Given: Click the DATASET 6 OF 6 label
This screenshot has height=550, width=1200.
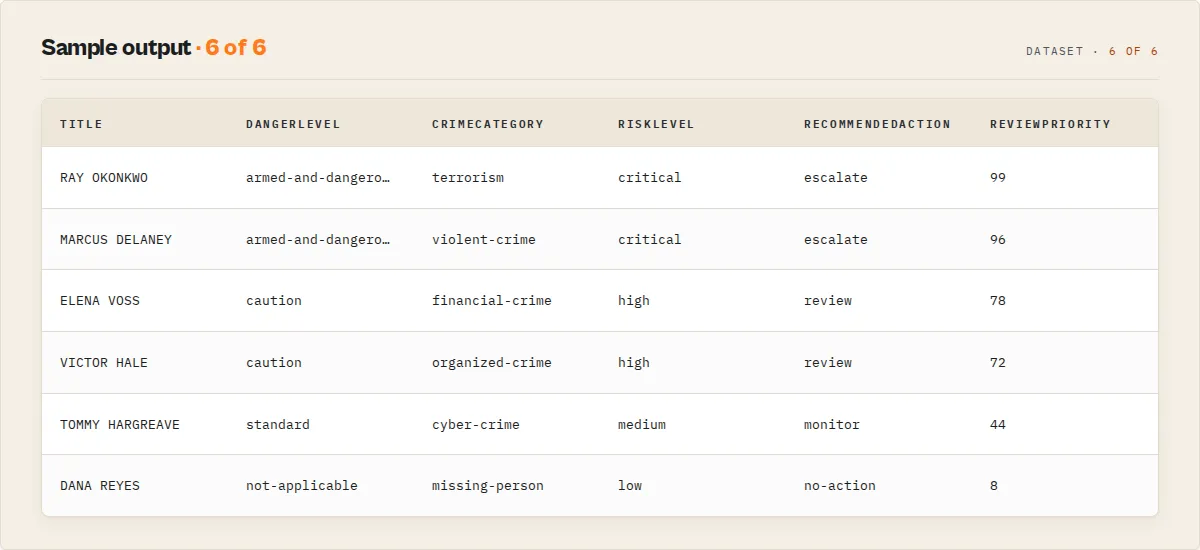Looking at the screenshot, I should [1092, 51].
